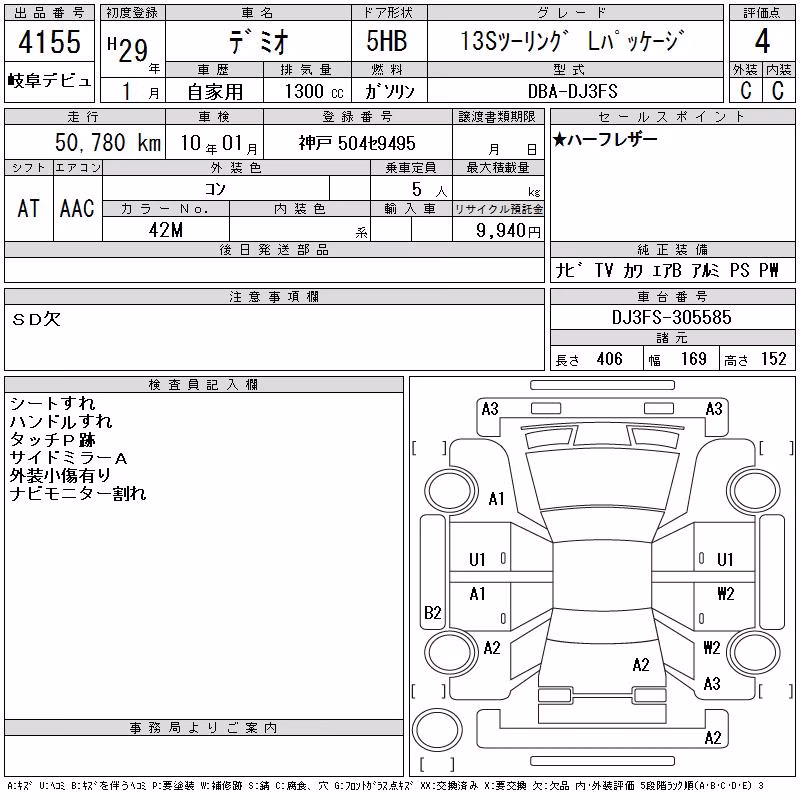Click the 検査員記入欄 header
The image size is (800, 800).
pos(203,385)
